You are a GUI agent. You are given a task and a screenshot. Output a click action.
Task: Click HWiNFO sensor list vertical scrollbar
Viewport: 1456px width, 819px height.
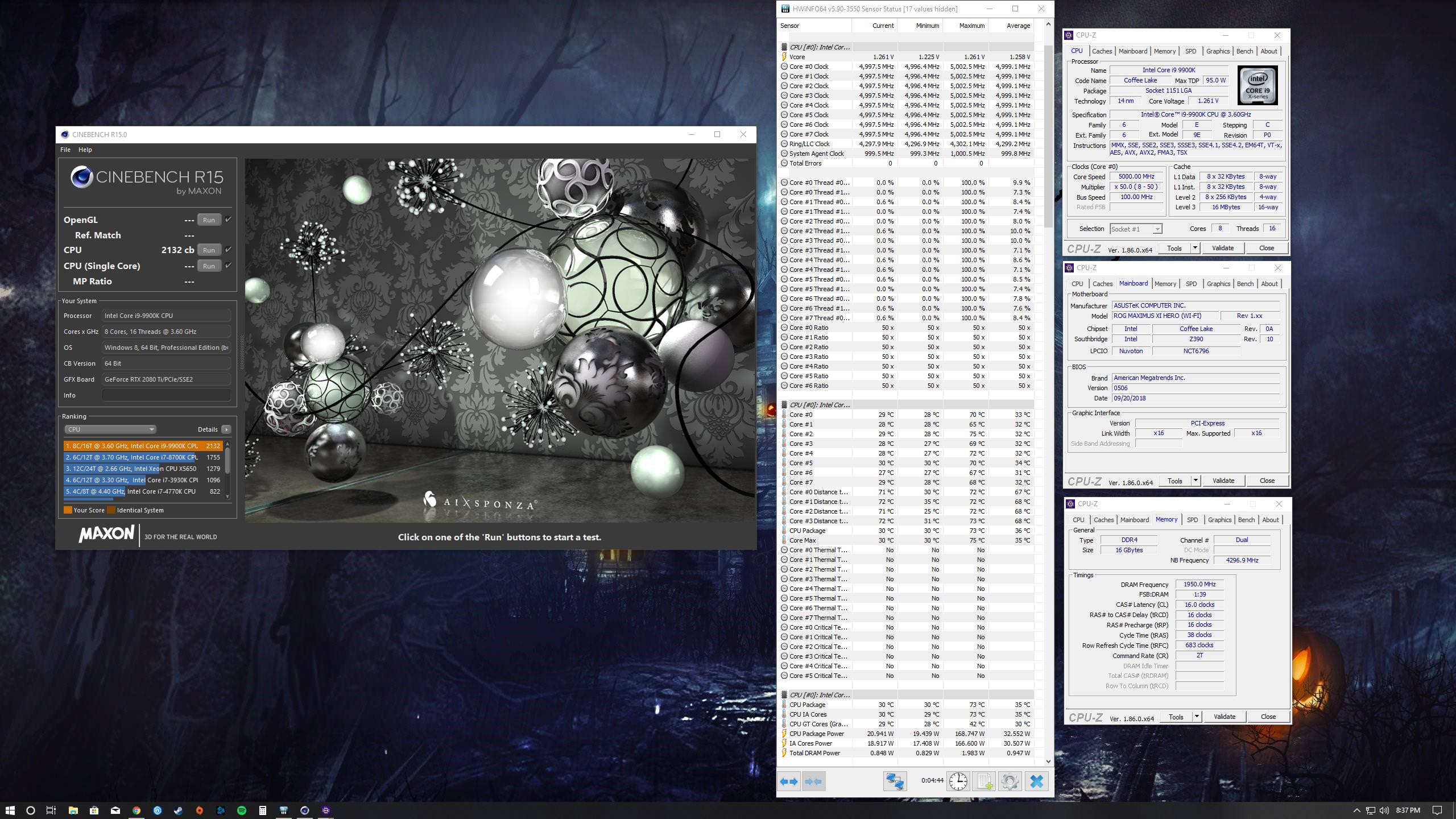pyautogui.click(x=1048, y=136)
